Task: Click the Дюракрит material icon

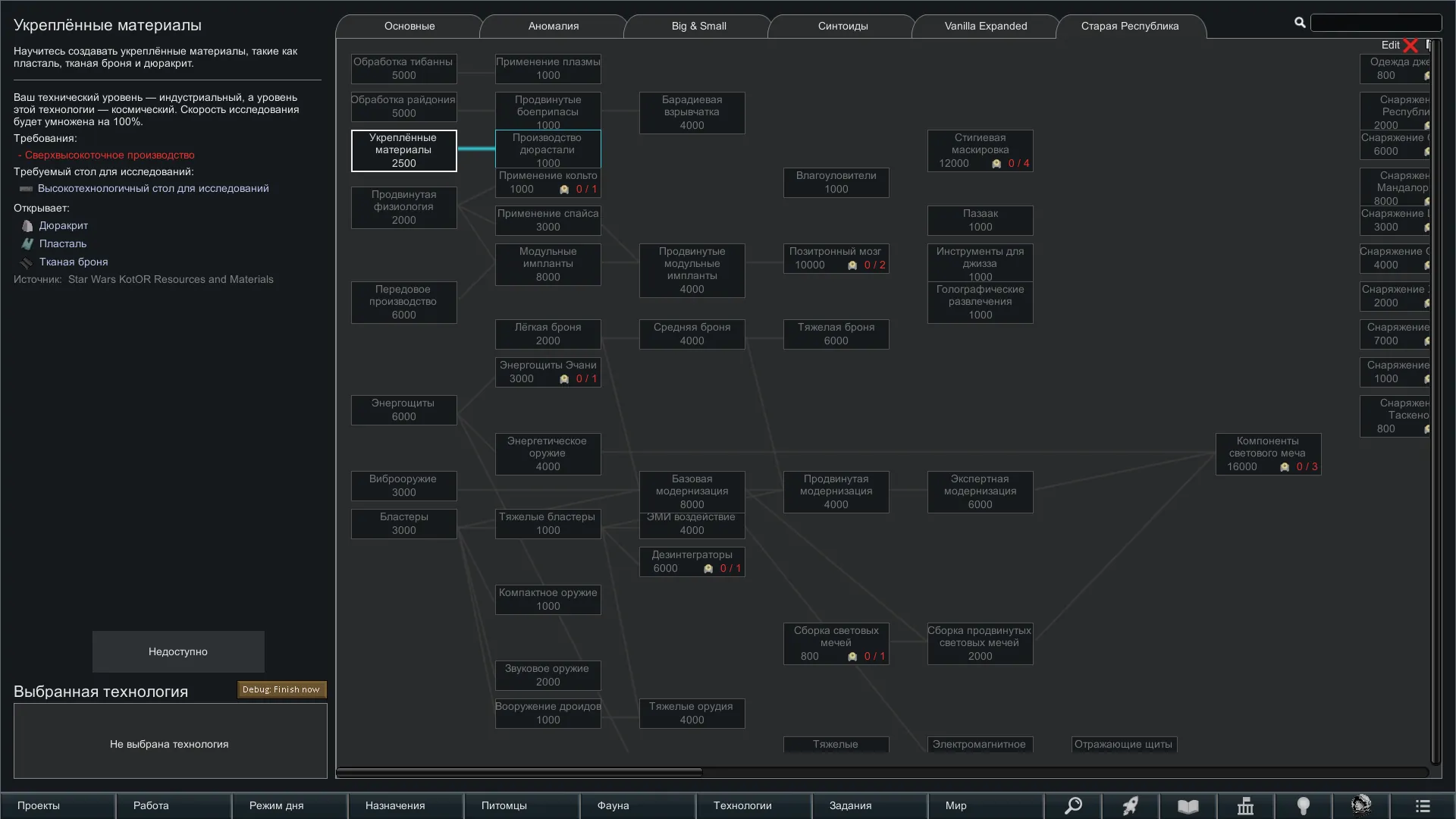Action: click(x=27, y=226)
